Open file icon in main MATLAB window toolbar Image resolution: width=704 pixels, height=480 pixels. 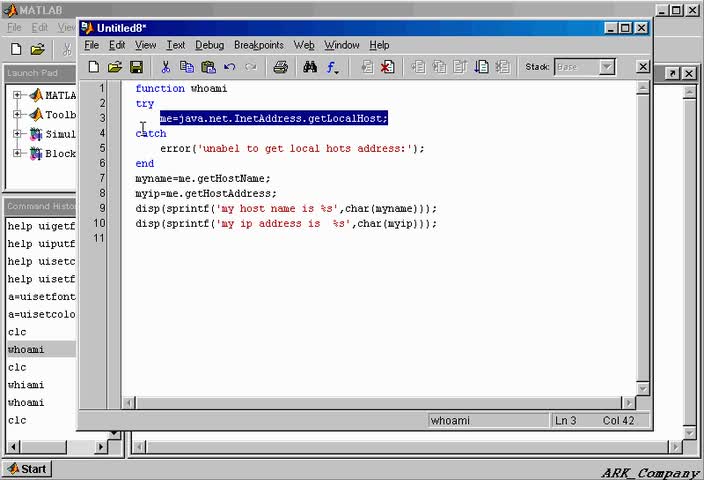pos(38,49)
